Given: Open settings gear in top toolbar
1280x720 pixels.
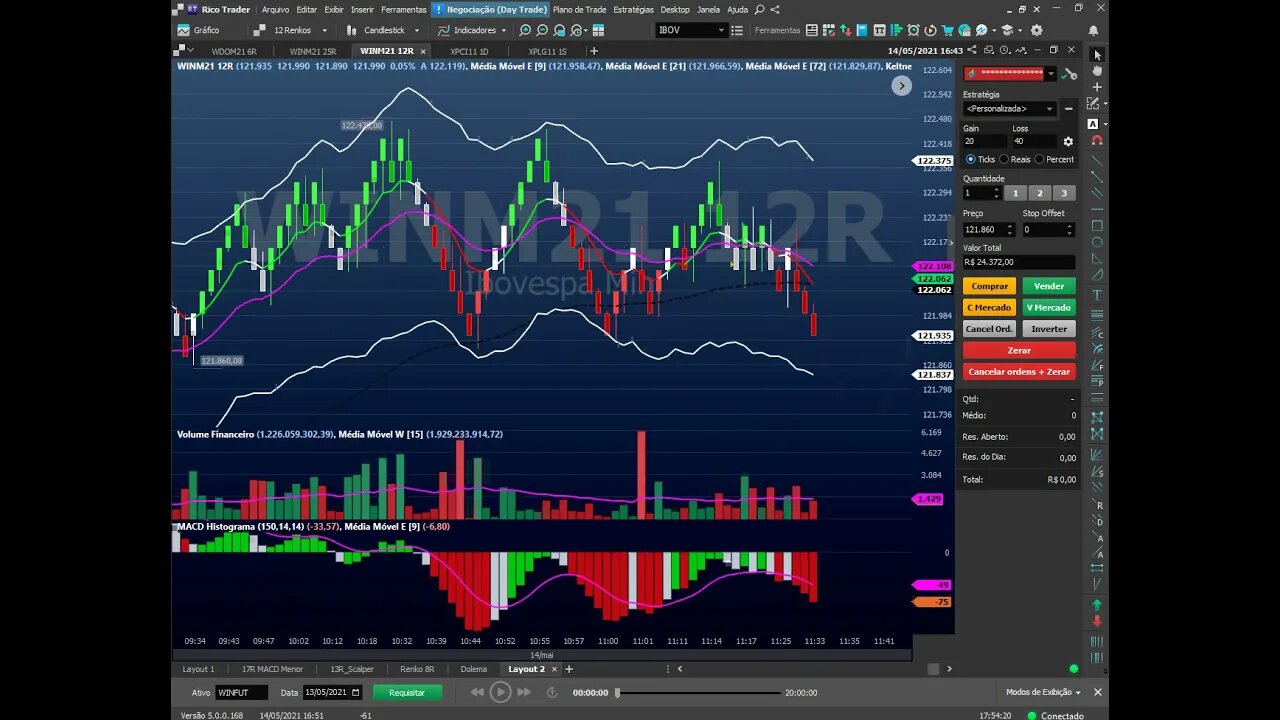Looking at the screenshot, I should click(x=1036, y=30).
